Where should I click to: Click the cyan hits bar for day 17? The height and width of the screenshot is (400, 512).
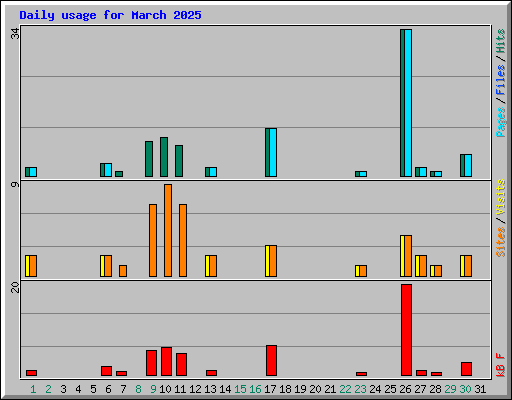point(273,152)
